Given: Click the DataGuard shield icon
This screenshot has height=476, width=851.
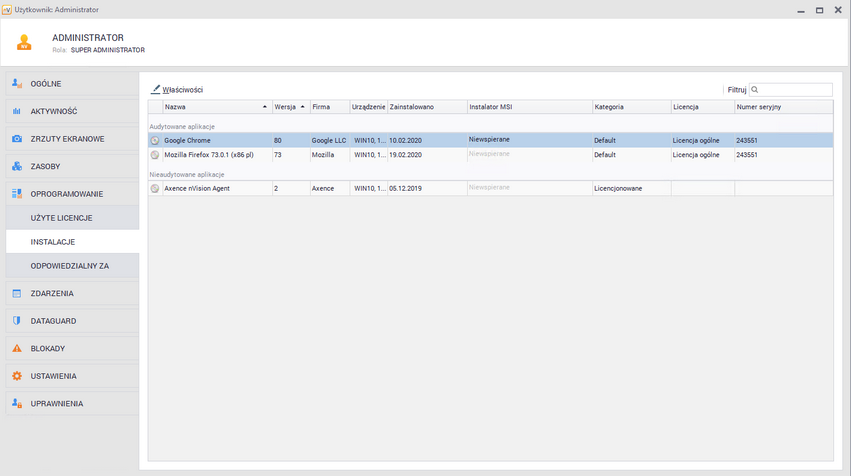Looking at the screenshot, I should [17, 321].
